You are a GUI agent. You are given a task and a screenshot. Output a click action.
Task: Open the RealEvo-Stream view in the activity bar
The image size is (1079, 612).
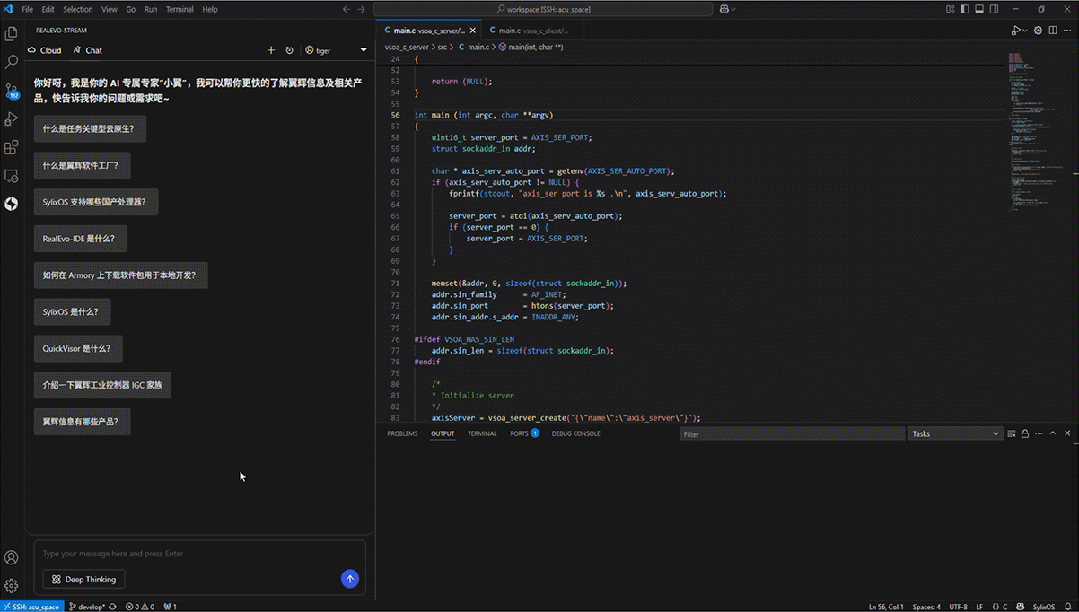click(x=11, y=204)
